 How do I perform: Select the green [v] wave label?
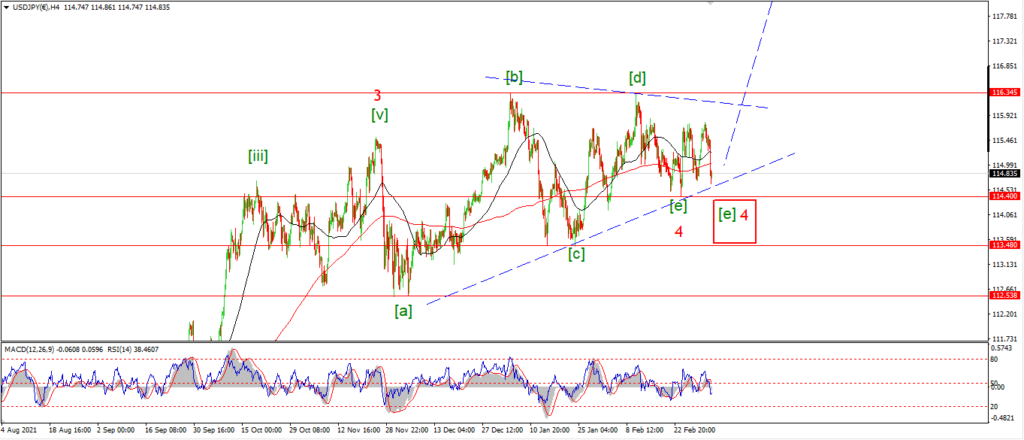click(x=379, y=115)
